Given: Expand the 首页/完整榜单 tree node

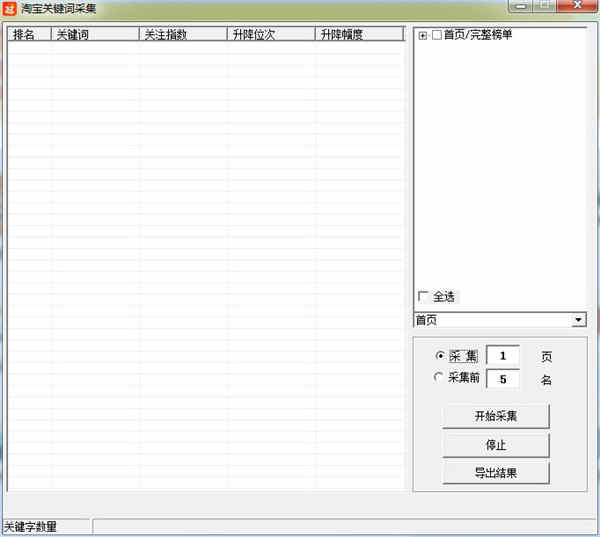Looking at the screenshot, I should click(422, 36).
